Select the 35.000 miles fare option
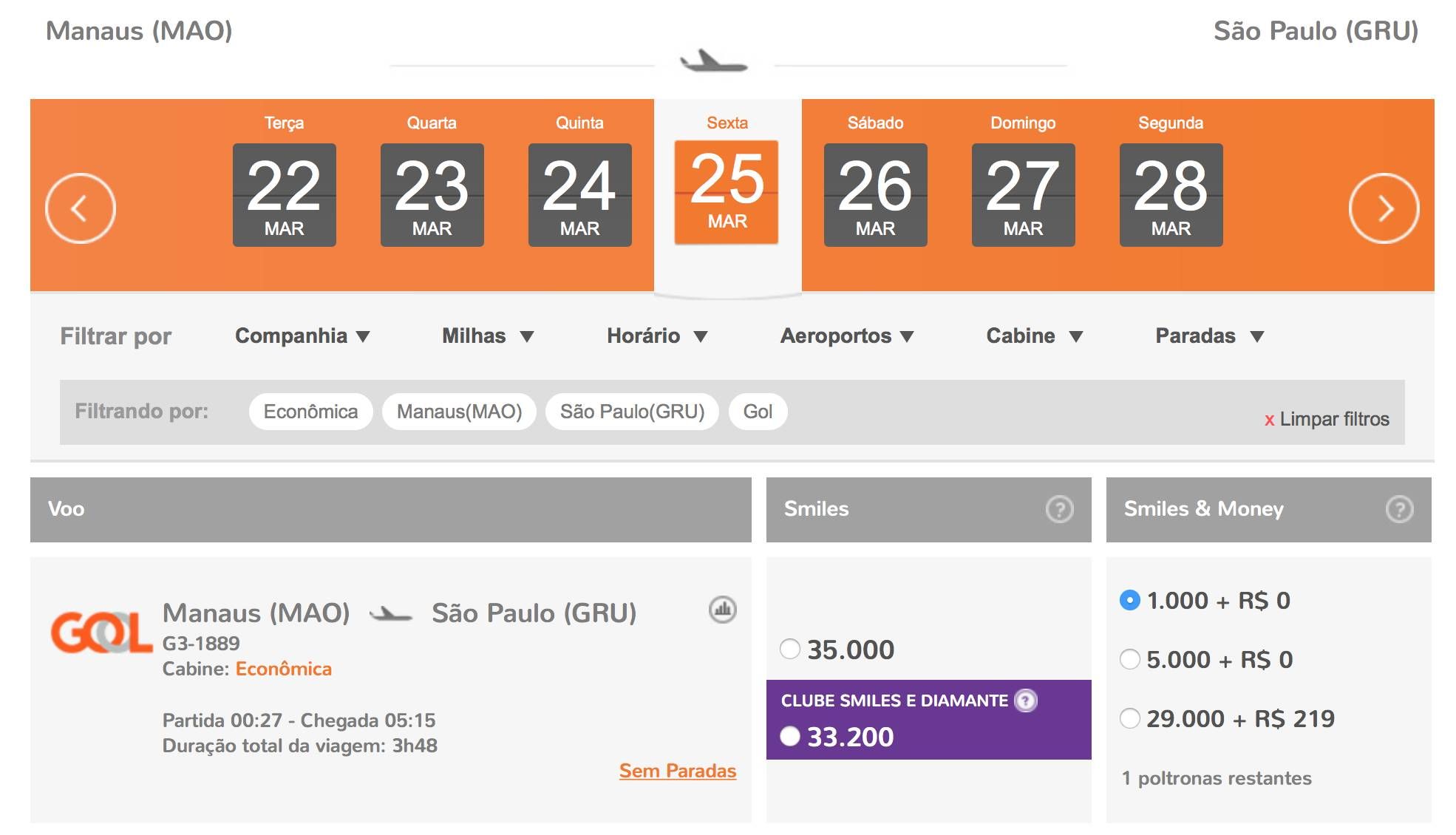Screen dimensions: 1456x835 click(790, 649)
